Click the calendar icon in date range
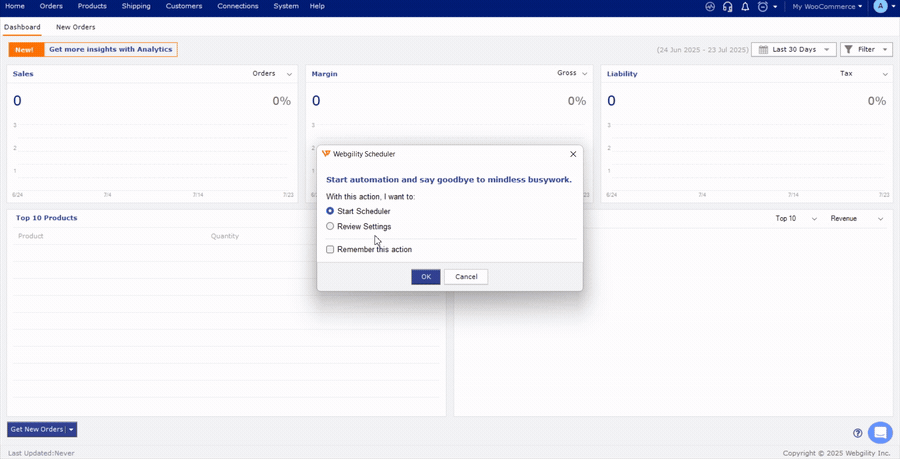Viewport: 900px width, 459px height. pos(763,49)
